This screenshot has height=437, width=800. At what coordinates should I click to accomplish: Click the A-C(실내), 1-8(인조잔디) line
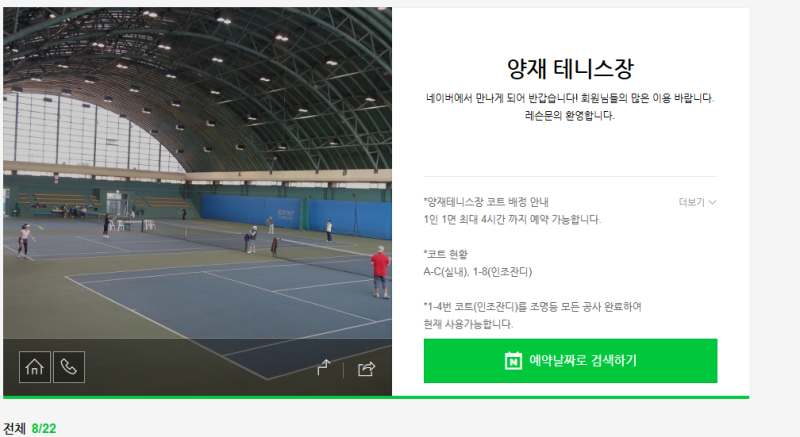[478, 272]
